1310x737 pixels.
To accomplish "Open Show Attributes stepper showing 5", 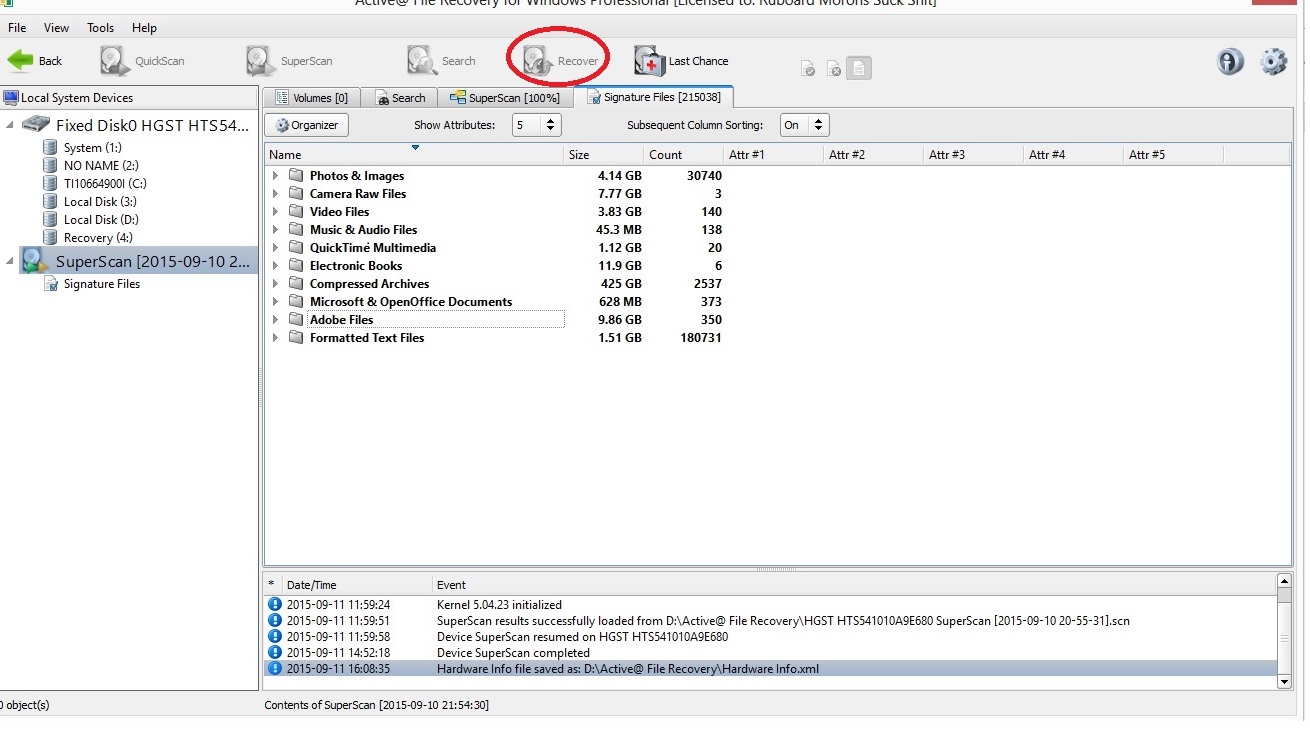I will click(537, 125).
